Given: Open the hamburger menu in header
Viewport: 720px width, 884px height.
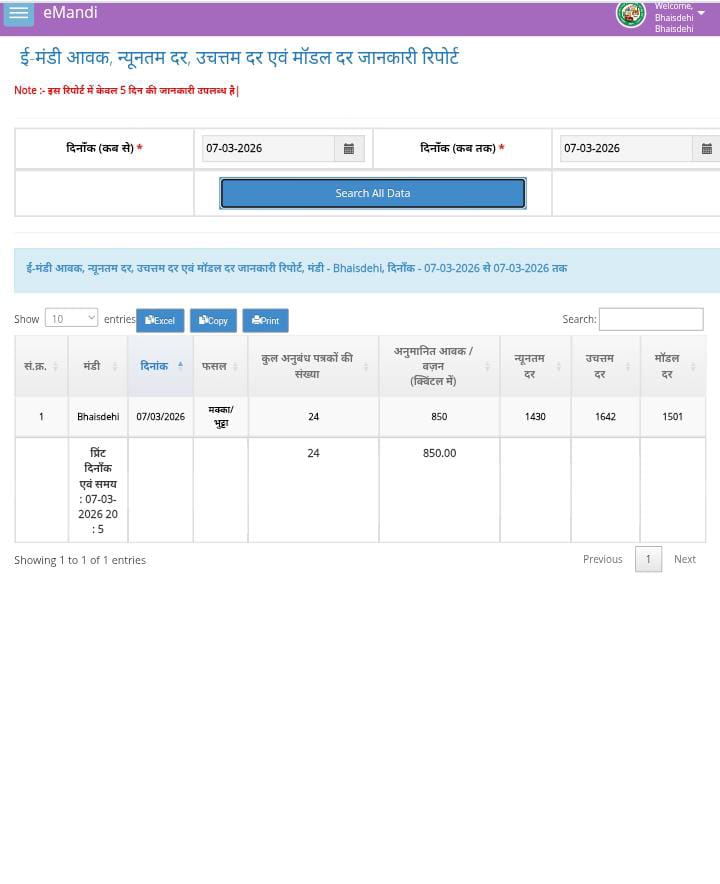Looking at the screenshot, I should point(18,13).
